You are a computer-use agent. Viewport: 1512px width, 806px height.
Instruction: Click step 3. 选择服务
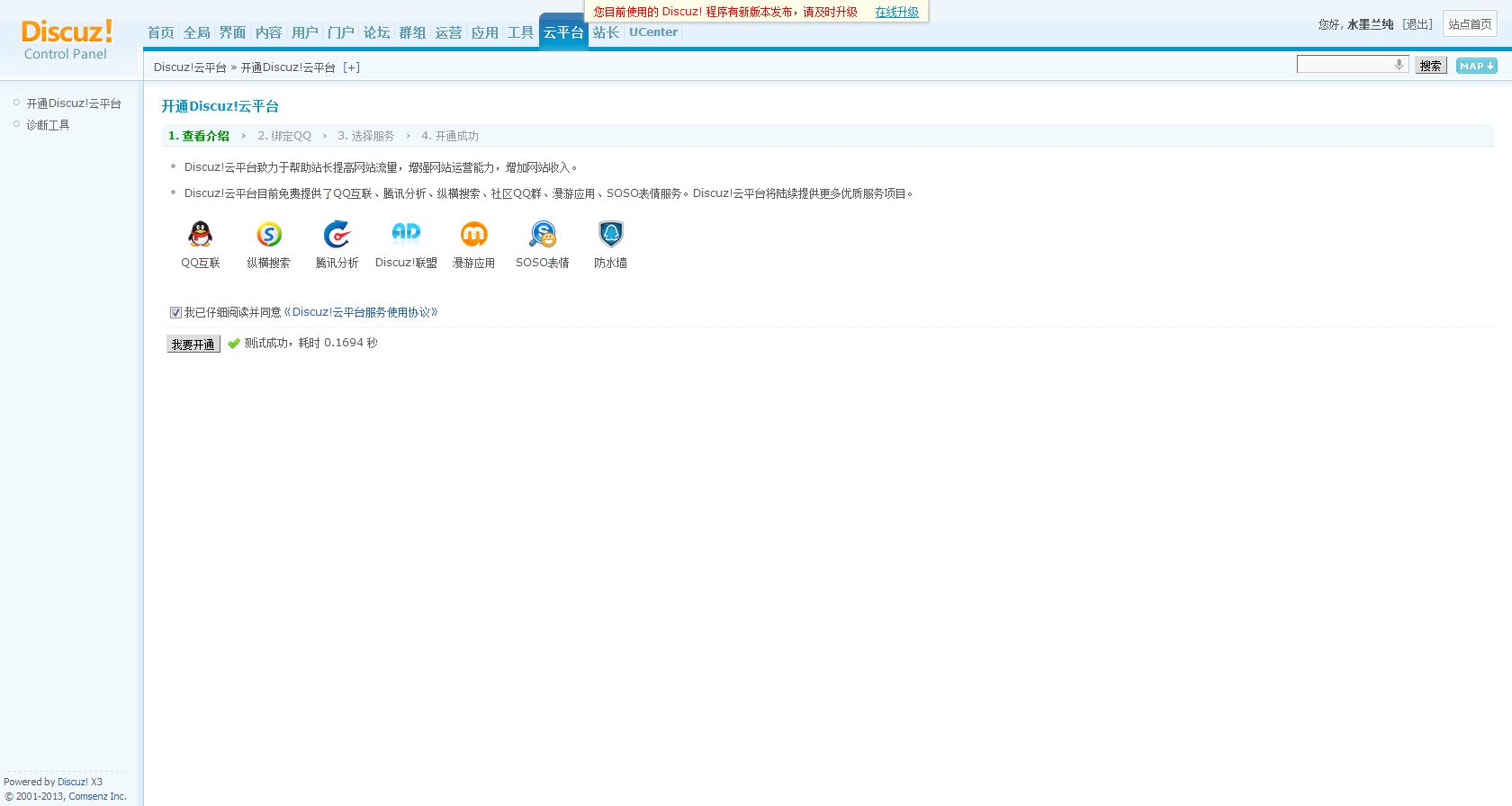coord(365,136)
